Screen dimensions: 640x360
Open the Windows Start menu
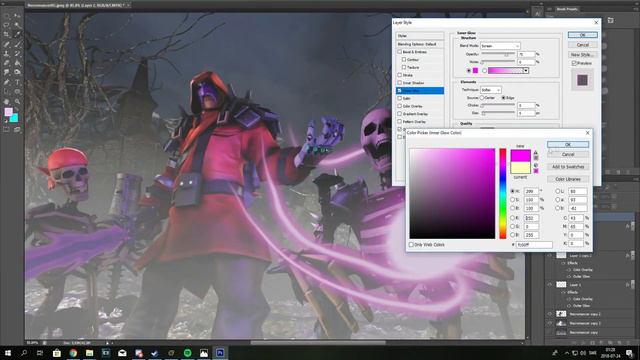pyautogui.click(x=7, y=353)
